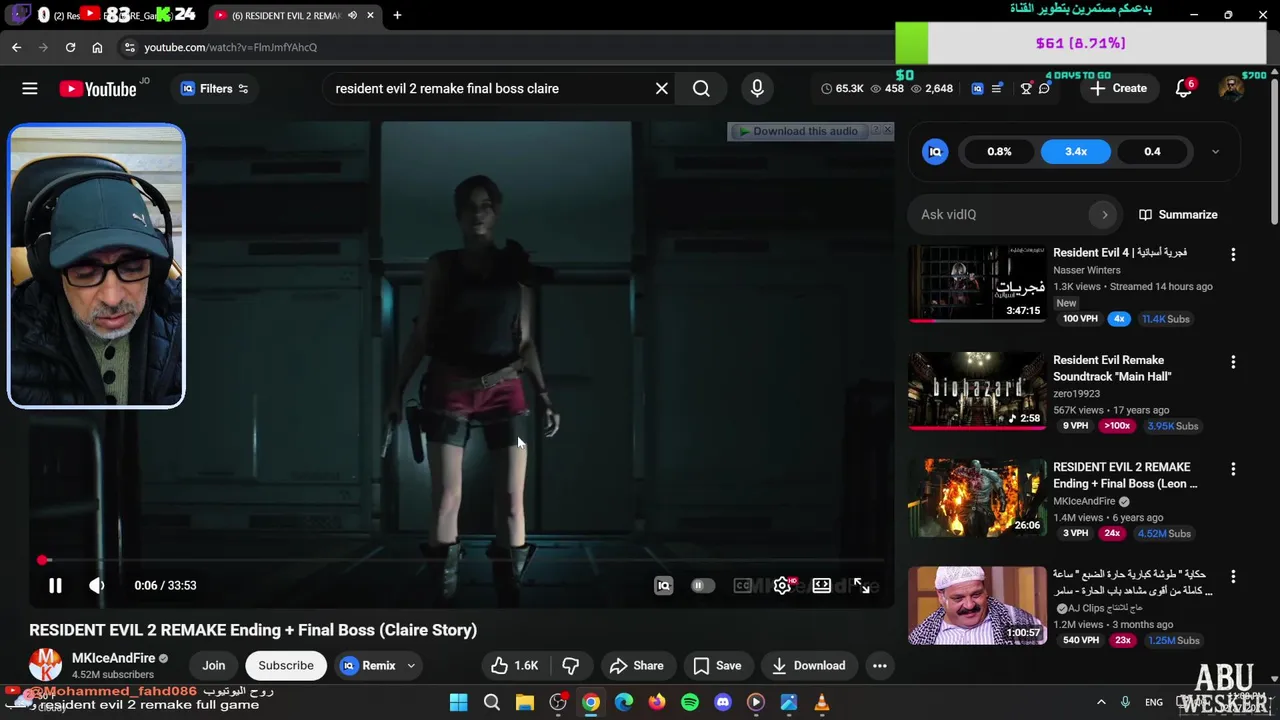Open the biohazard Main Hall thumbnail
The height and width of the screenshot is (720, 1280).
point(977,391)
